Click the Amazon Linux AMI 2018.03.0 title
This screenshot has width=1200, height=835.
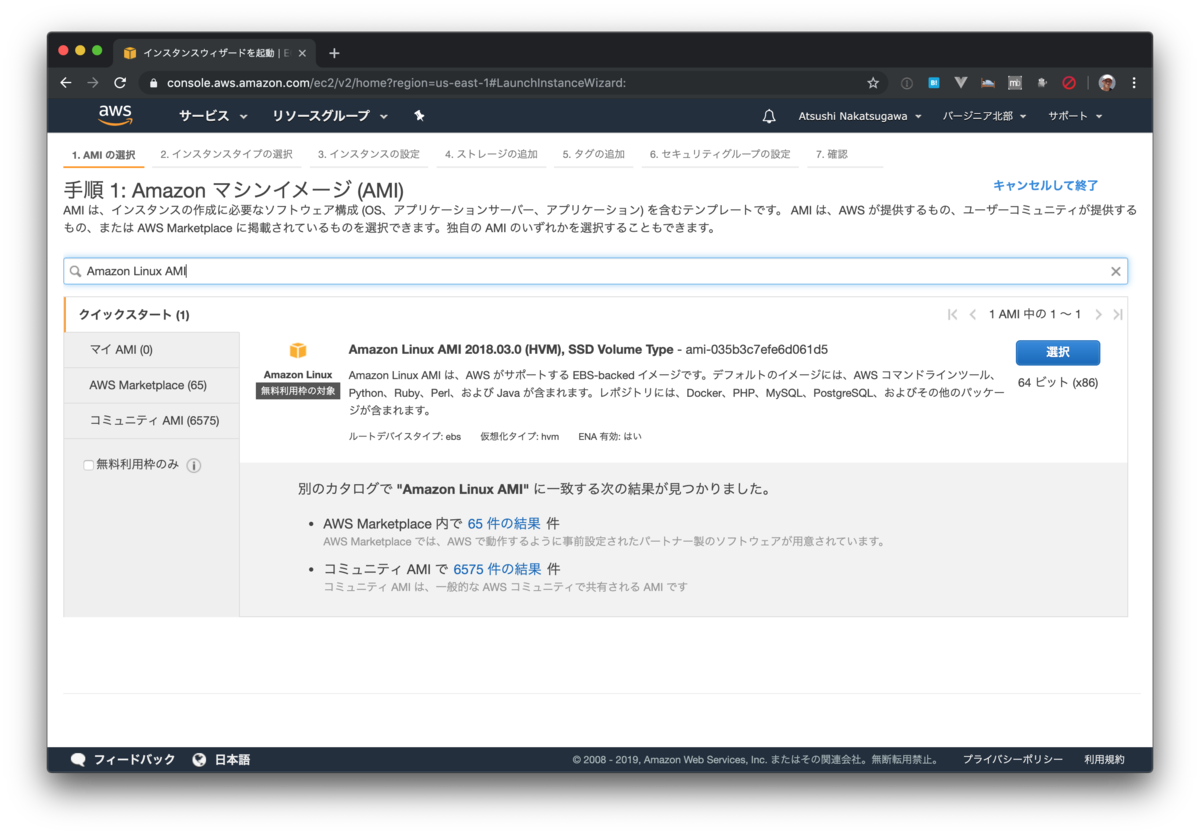511,349
